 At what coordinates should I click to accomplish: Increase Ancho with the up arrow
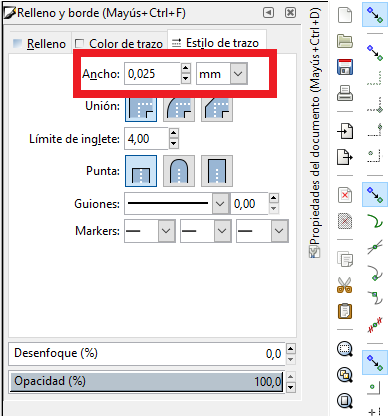tap(186, 68)
